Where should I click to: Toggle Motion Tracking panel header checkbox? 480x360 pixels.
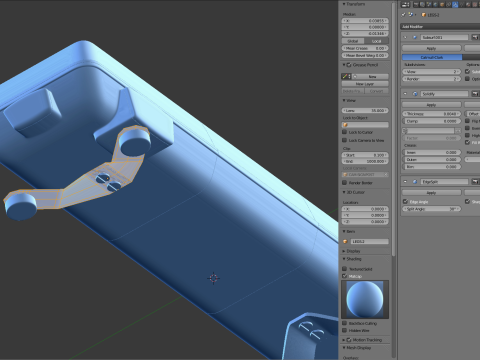pos(349,340)
